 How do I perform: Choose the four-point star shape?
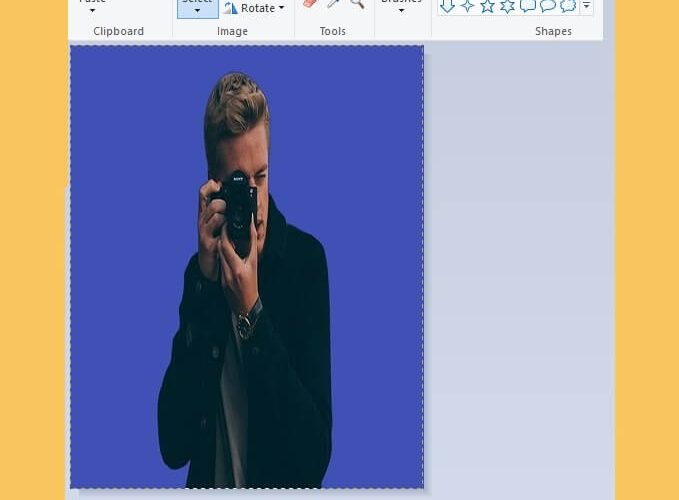467,6
